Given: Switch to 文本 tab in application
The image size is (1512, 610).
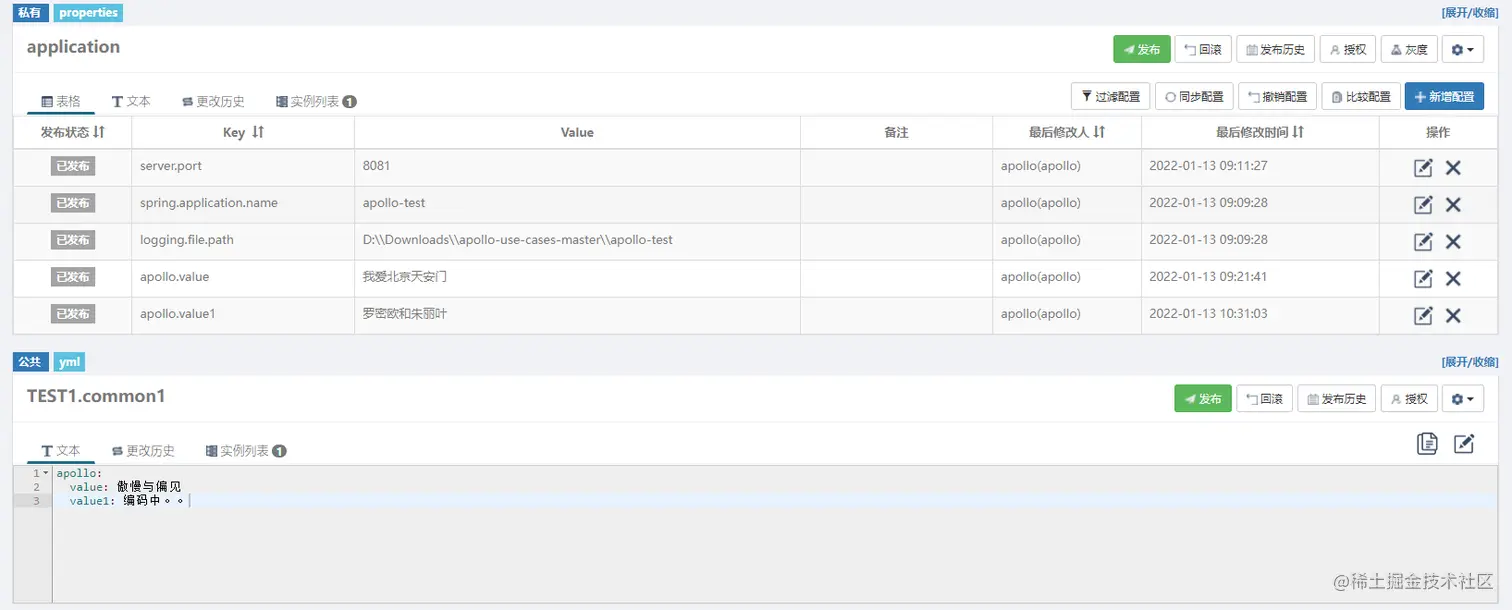Looking at the screenshot, I should tap(131, 101).
